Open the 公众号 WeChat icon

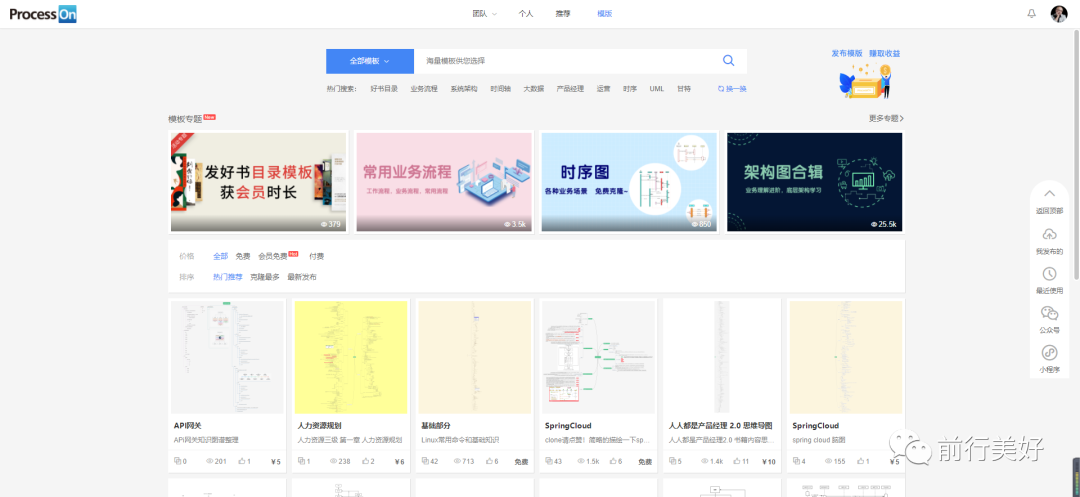(x=1049, y=313)
